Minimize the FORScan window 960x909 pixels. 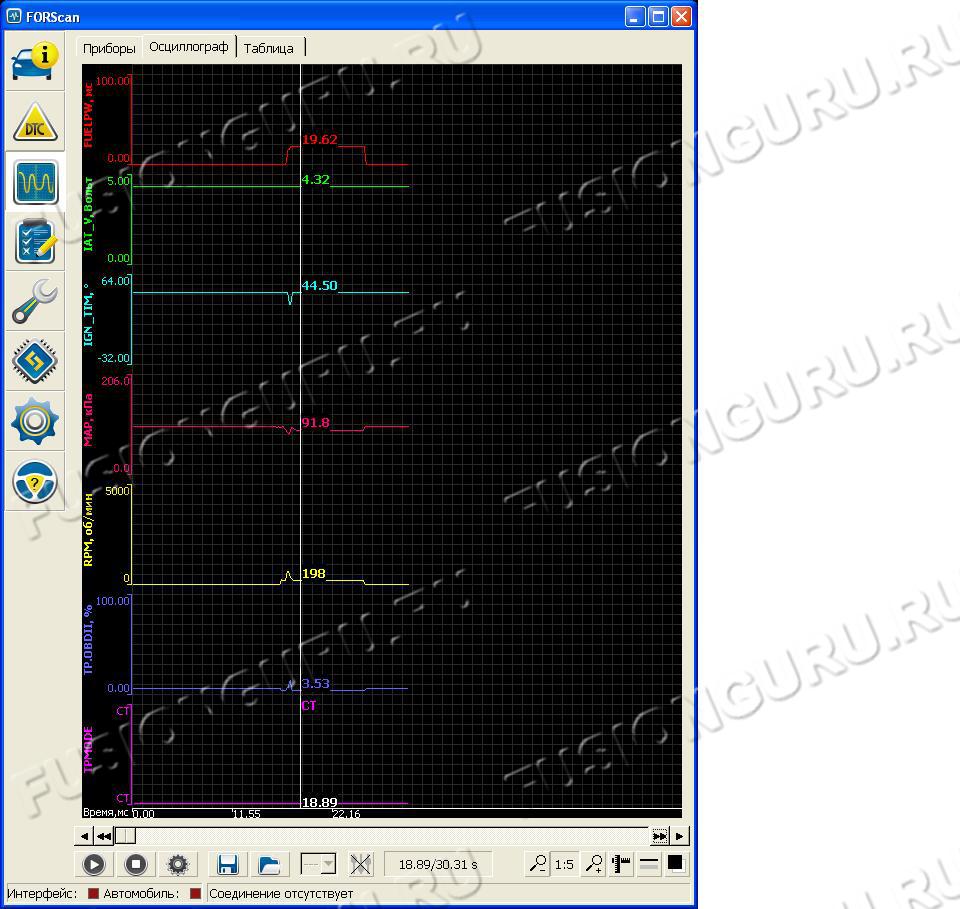coord(635,17)
